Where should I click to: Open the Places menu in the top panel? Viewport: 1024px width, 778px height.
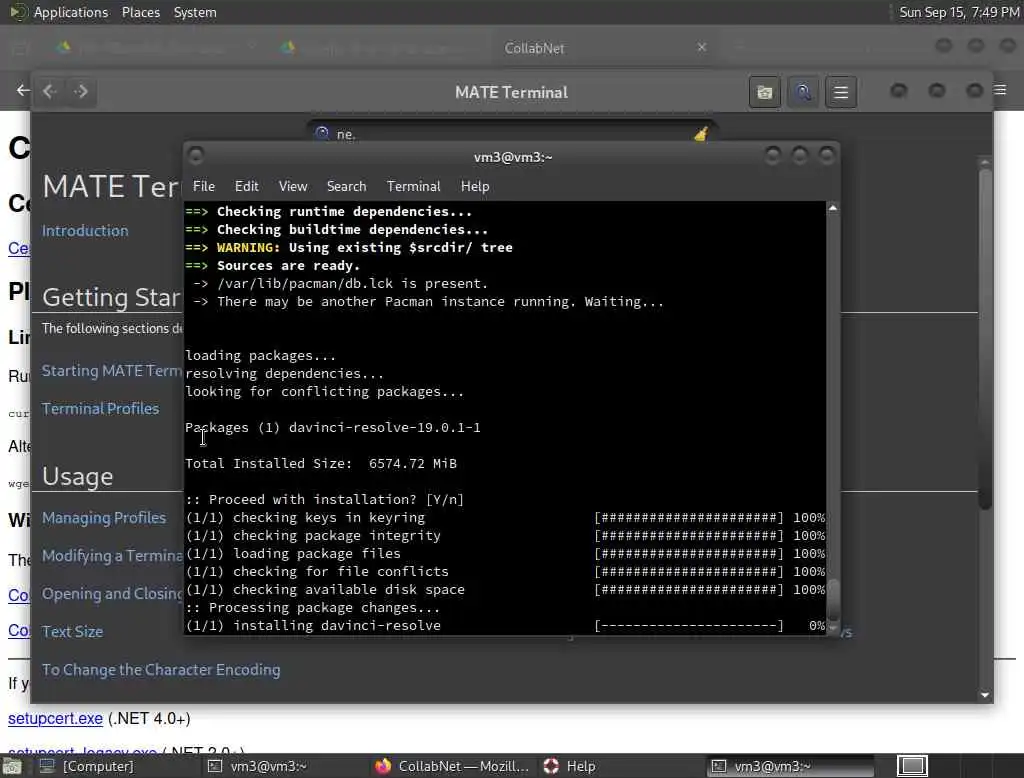(x=140, y=12)
